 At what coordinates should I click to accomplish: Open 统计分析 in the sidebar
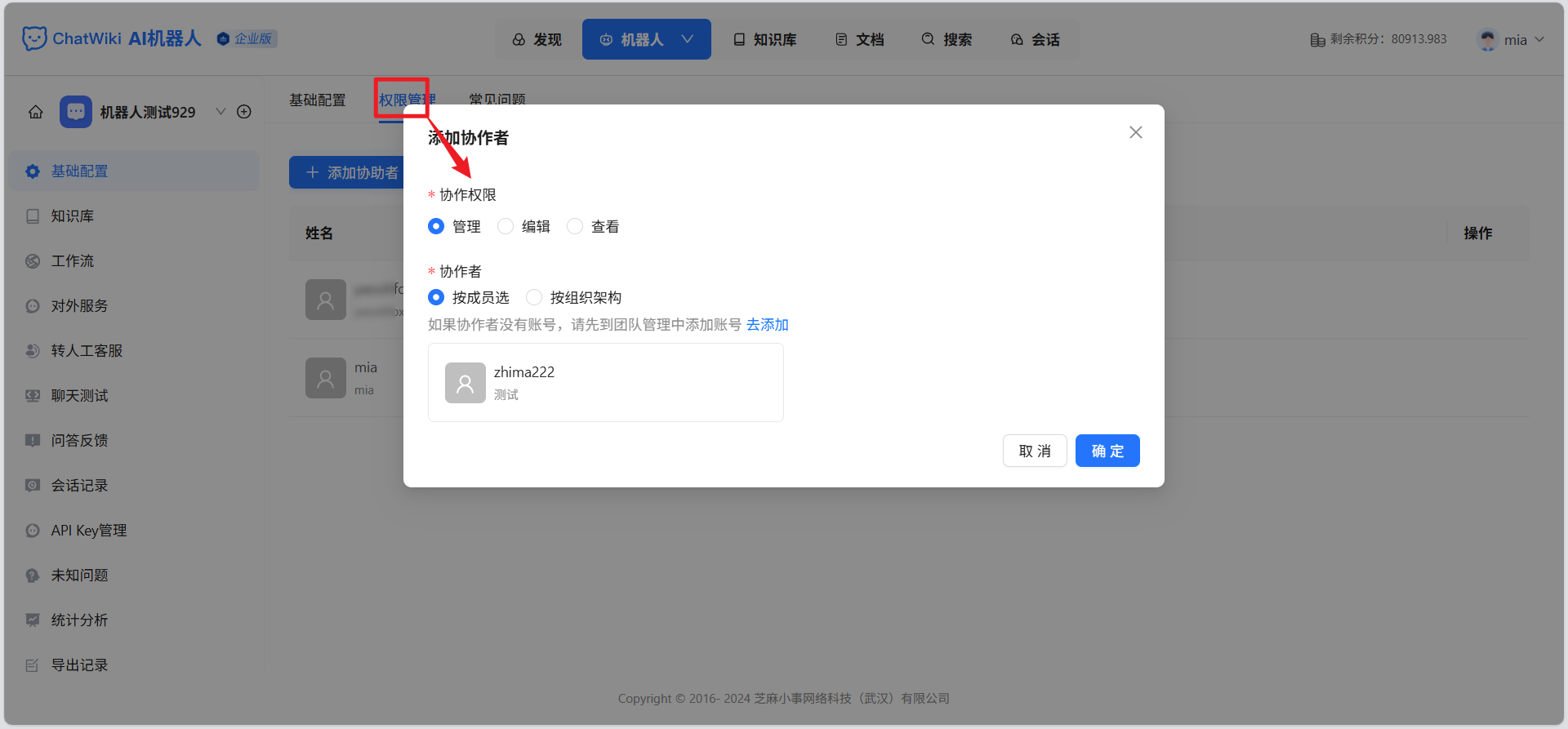[x=135, y=620]
